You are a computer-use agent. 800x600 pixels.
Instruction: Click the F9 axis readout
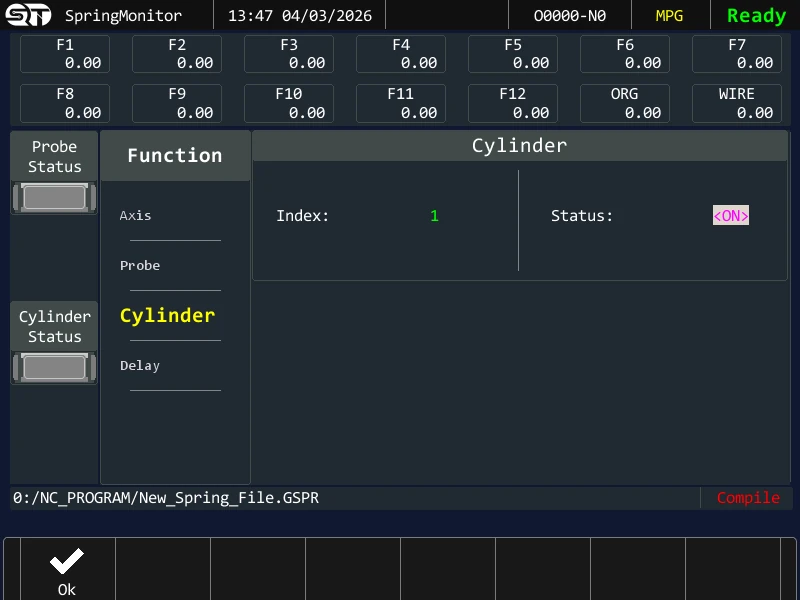pos(177,104)
